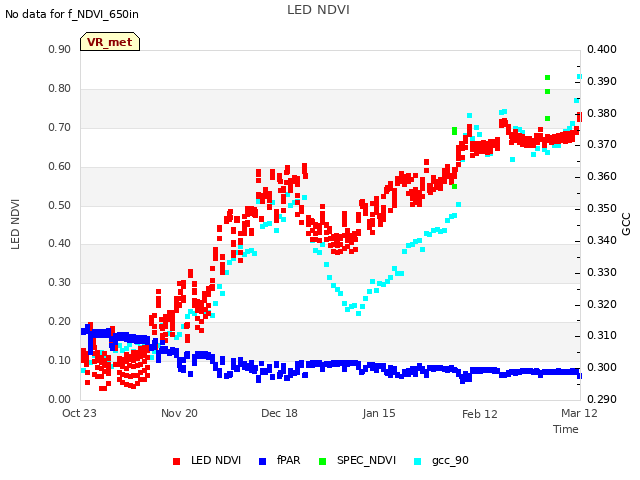The width and height of the screenshot is (640, 480).
Task: Click the Jan 15 x-axis tick label
Action: [379, 413]
